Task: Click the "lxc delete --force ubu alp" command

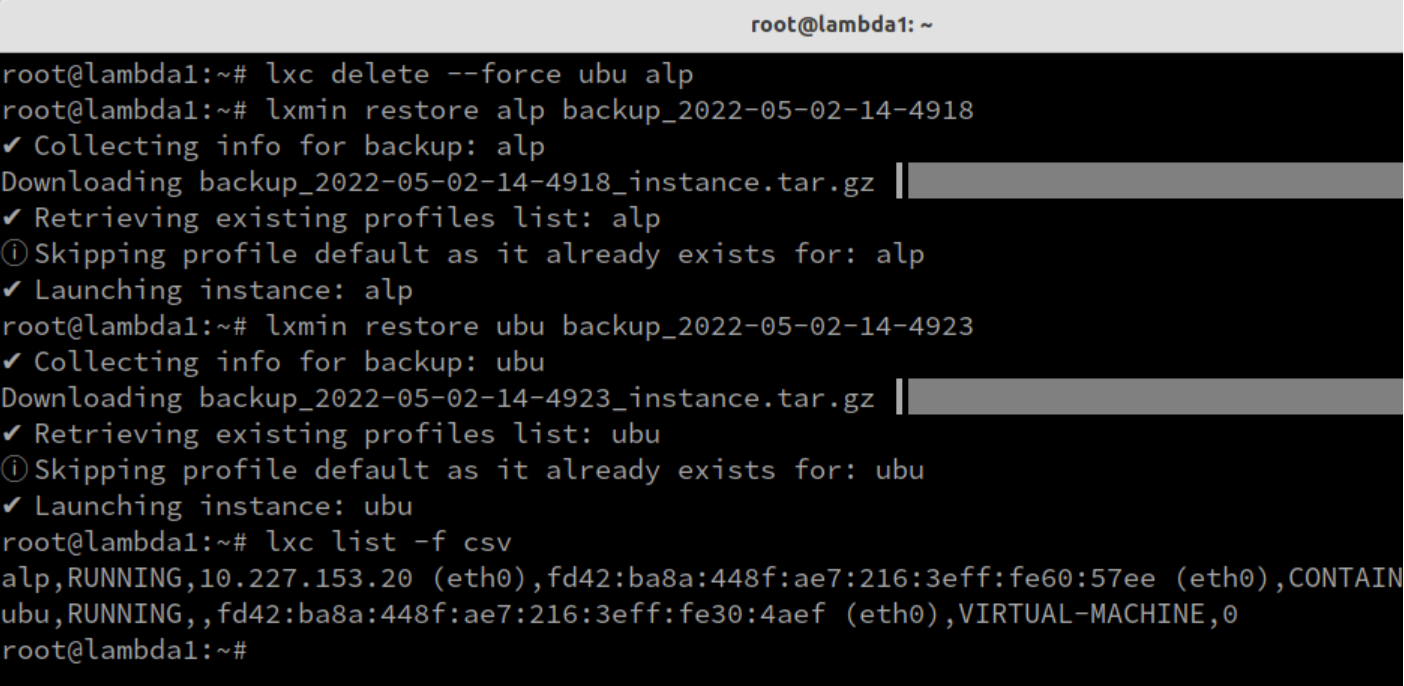Action: click(x=479, y=74)
